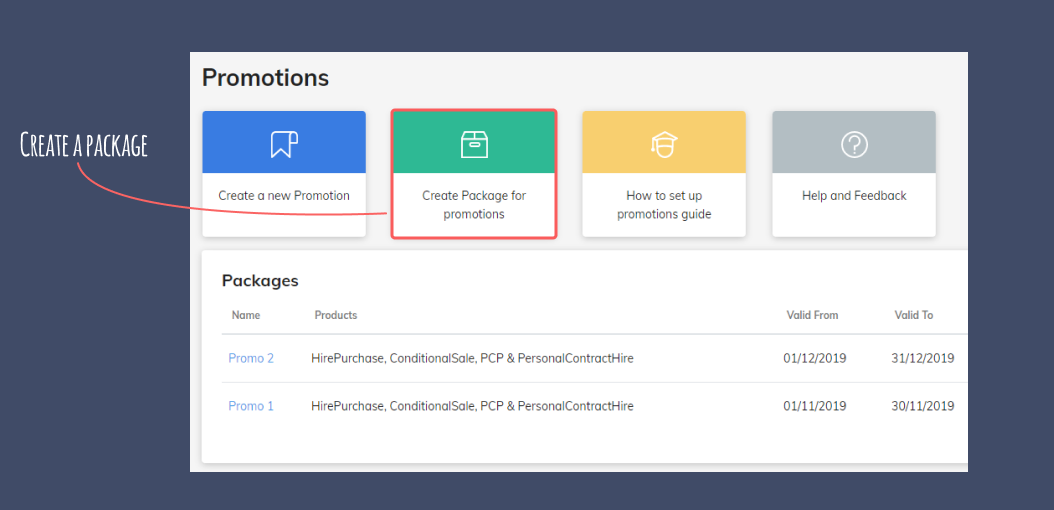Click the Packages section heading

260,281
